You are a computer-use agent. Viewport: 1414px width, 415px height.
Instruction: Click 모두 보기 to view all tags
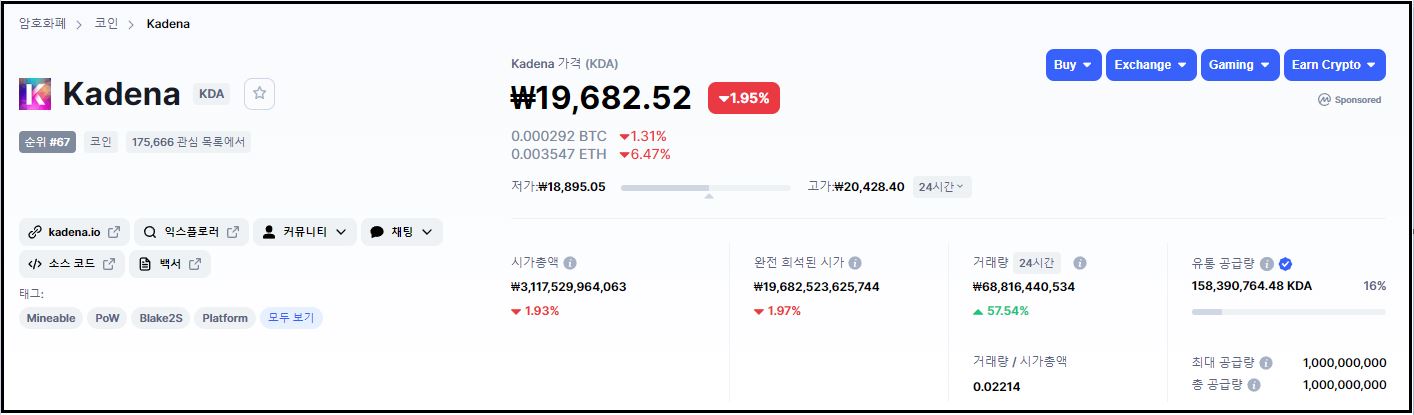[x=291, y=318]
